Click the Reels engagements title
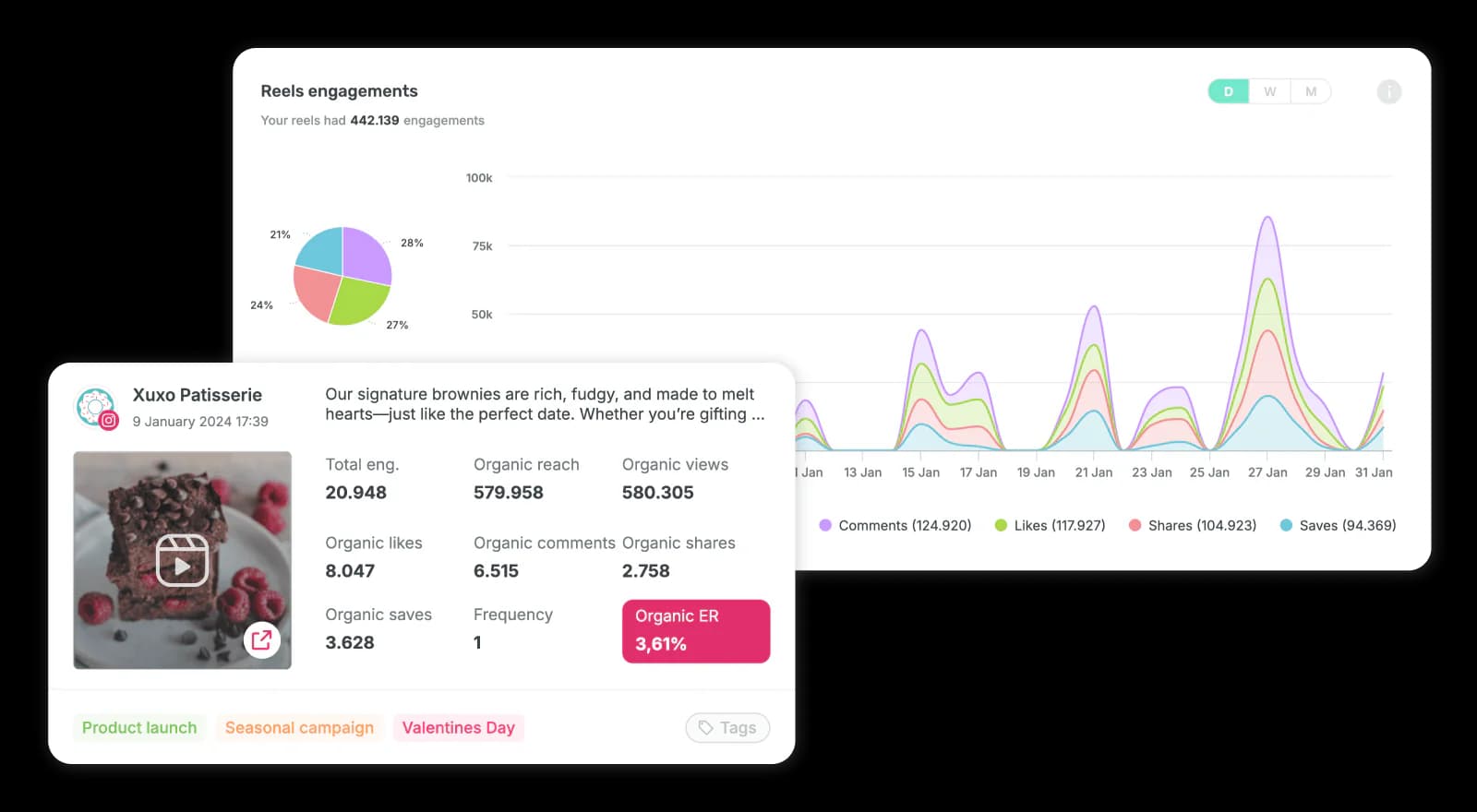 [339, 91]
